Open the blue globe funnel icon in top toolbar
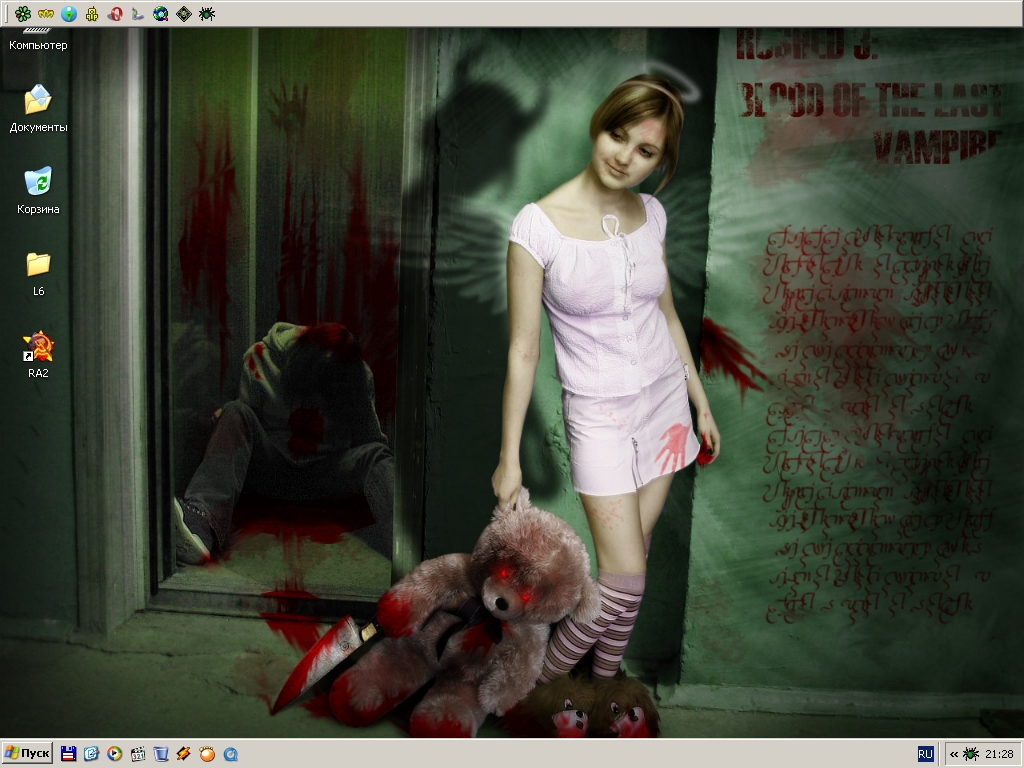The width and height of the screenshot is (1024, 768). (69, 13)
